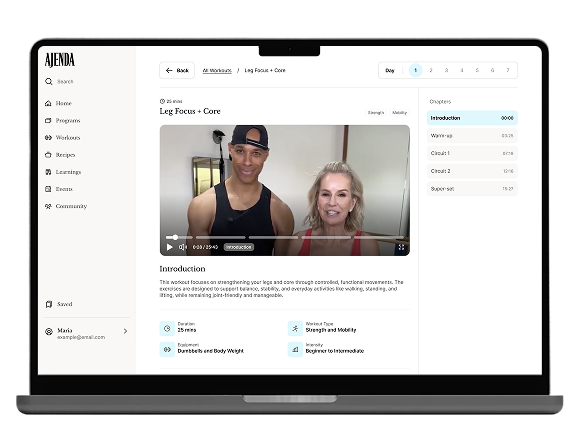Click the Introduction heading below video

[x=182, y=269]
